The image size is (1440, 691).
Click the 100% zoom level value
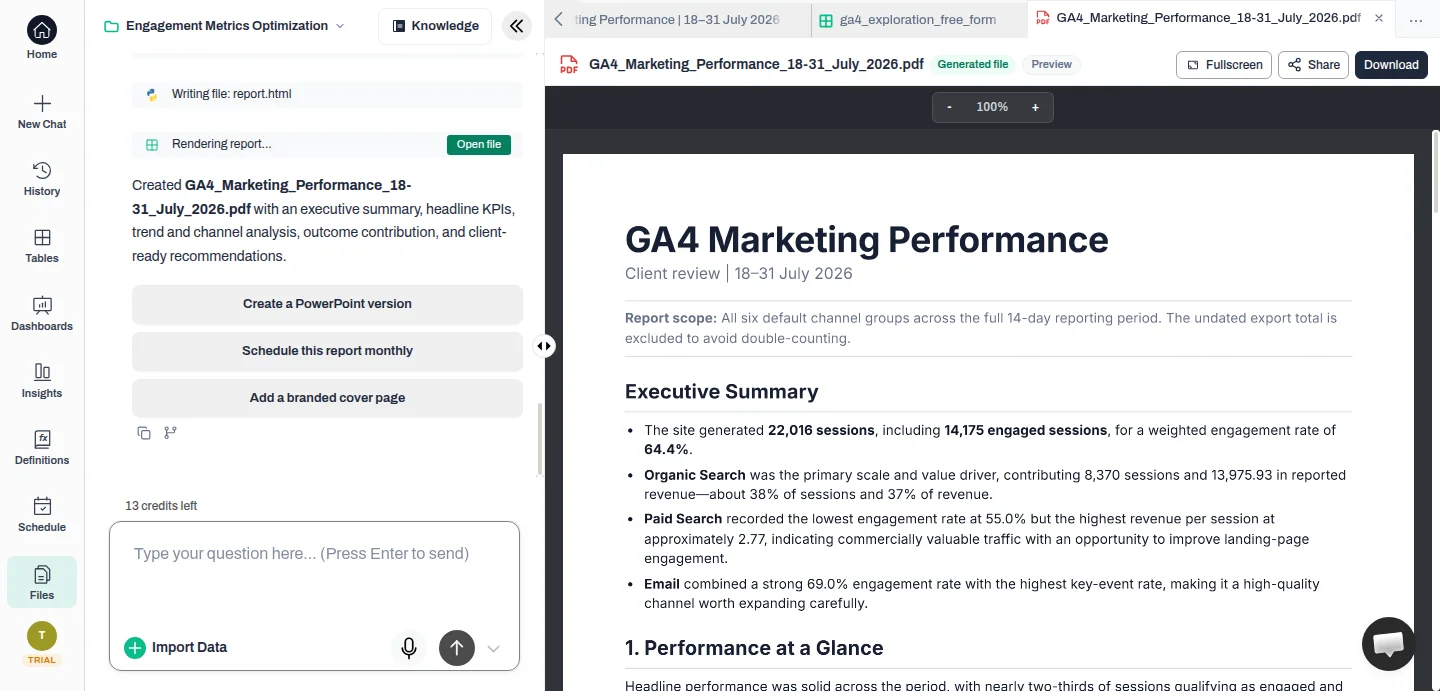coord(992,107)
